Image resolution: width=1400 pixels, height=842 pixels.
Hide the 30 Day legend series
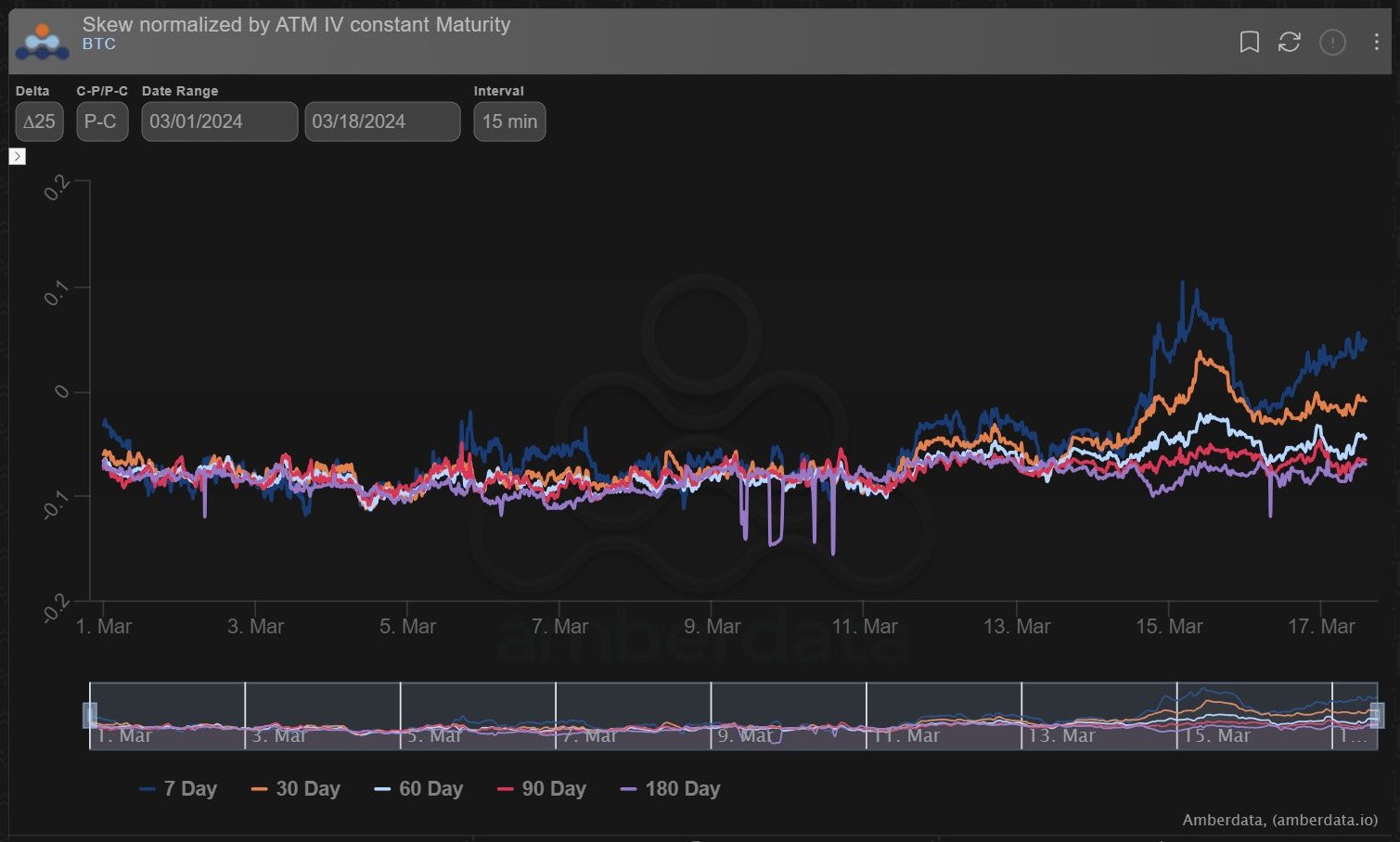[296, 789]
